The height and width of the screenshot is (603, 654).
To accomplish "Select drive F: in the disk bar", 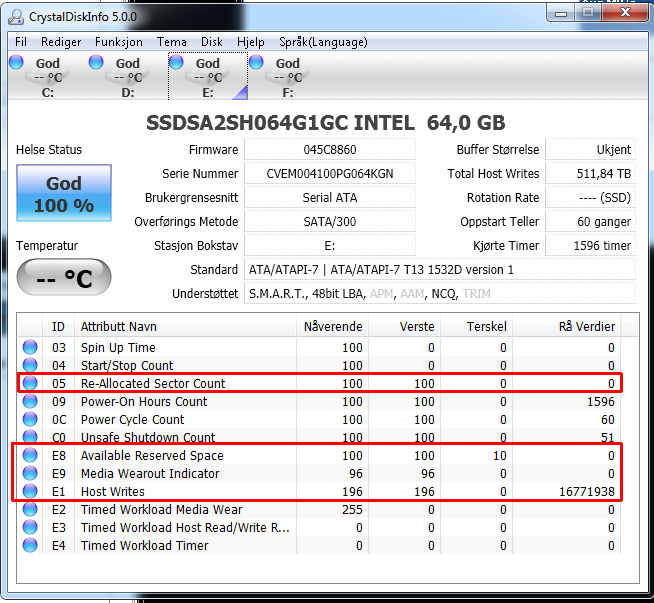I will [288, 77].
